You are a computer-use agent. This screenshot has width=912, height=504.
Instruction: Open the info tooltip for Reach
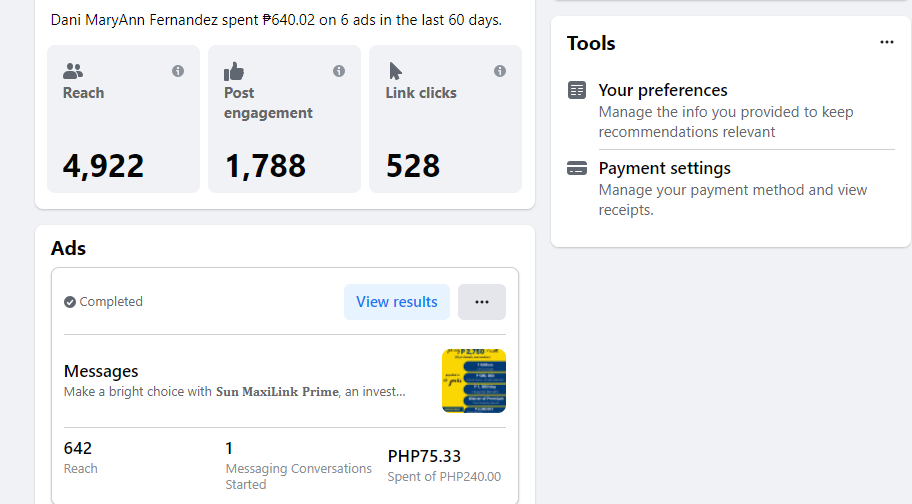(178, 71)
